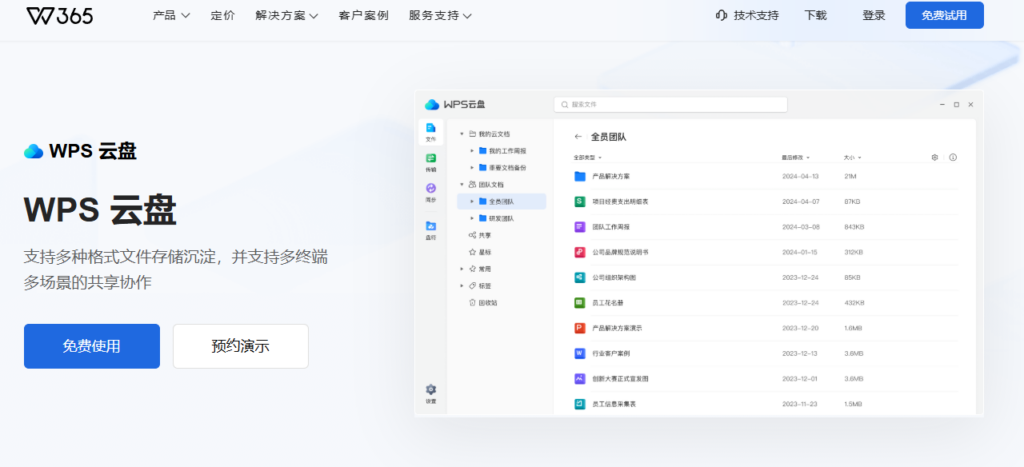Expand the 标签 tree arrow
The height and width of the screenshot is (467, 1024).
pyautogui.click(x=462, y=286)
